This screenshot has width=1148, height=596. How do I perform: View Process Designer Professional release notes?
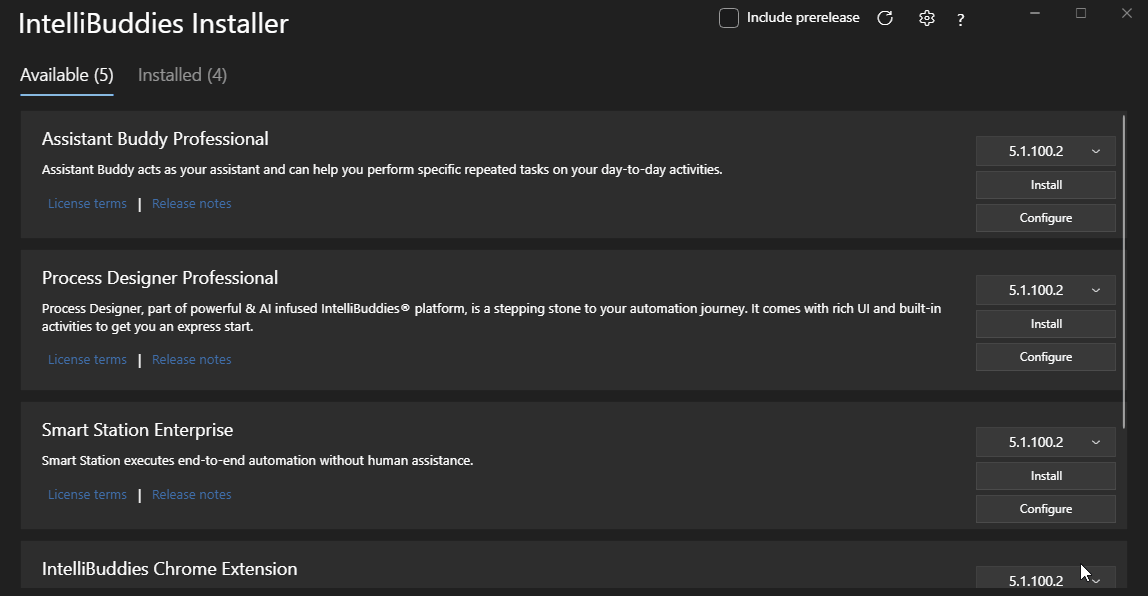point(191,360)
